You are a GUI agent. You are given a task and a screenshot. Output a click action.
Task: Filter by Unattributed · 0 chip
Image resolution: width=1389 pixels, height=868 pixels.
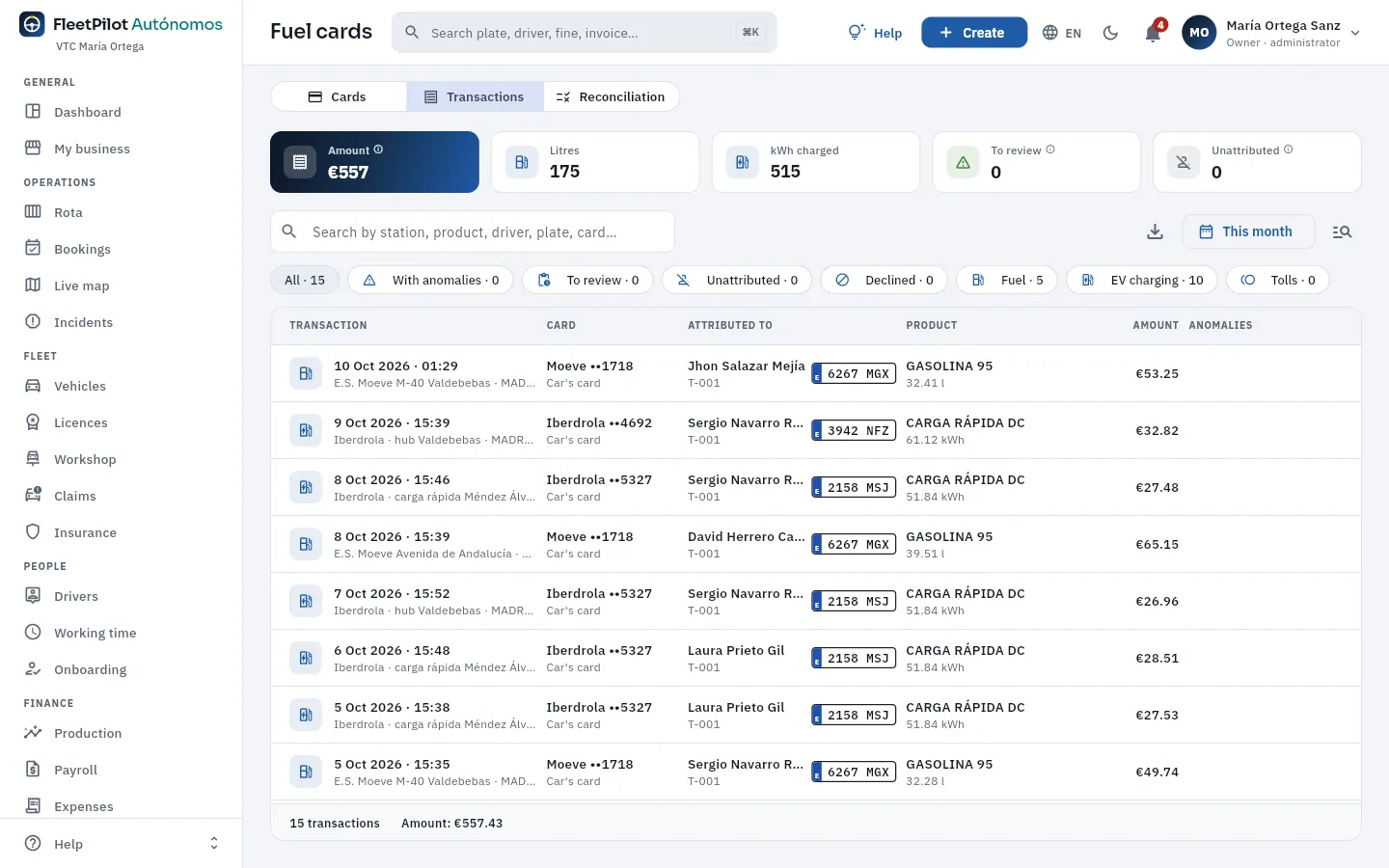pyautogui.click(x=737, y=280)
